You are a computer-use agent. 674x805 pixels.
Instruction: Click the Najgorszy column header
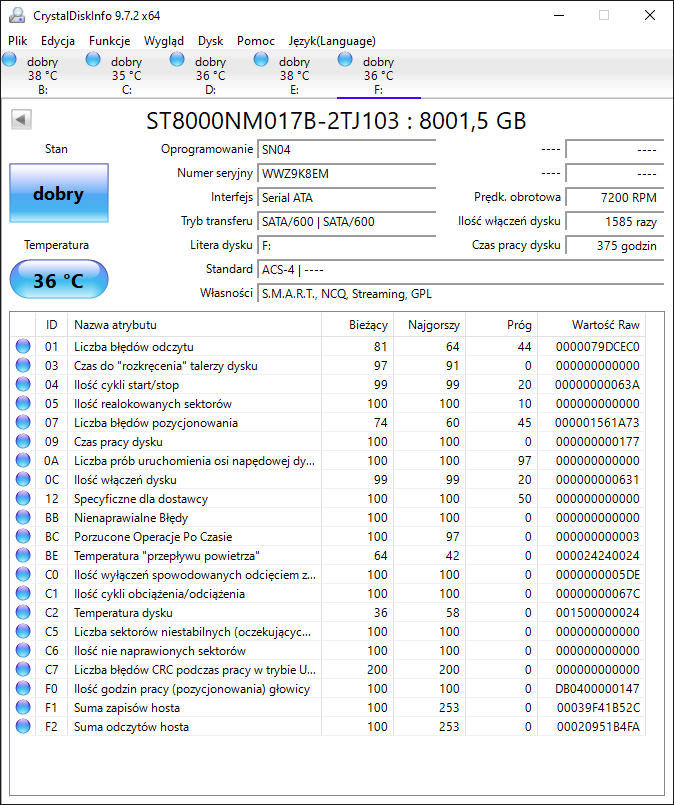click(x=429, y=325)
